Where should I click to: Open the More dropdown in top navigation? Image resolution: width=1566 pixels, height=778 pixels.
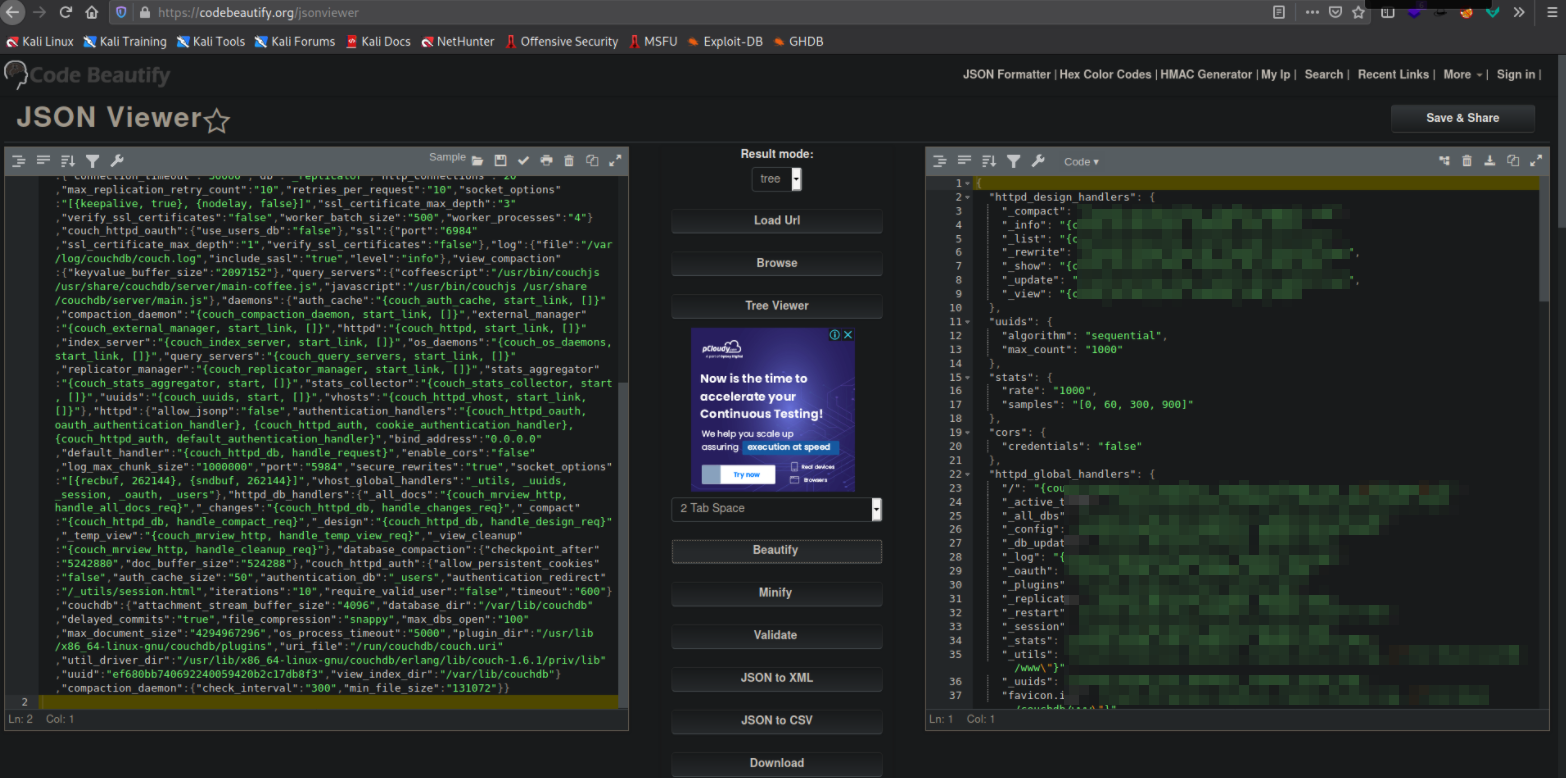click(1462, 74)
